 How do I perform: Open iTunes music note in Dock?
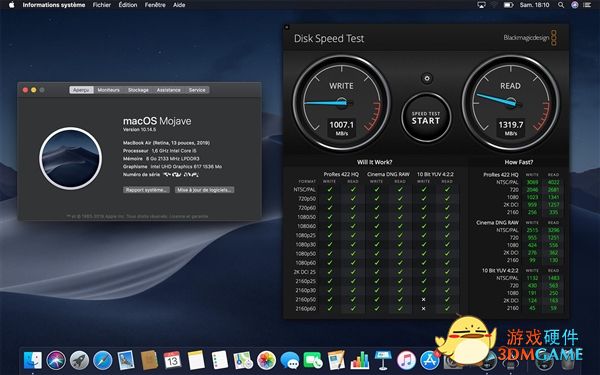406,360
